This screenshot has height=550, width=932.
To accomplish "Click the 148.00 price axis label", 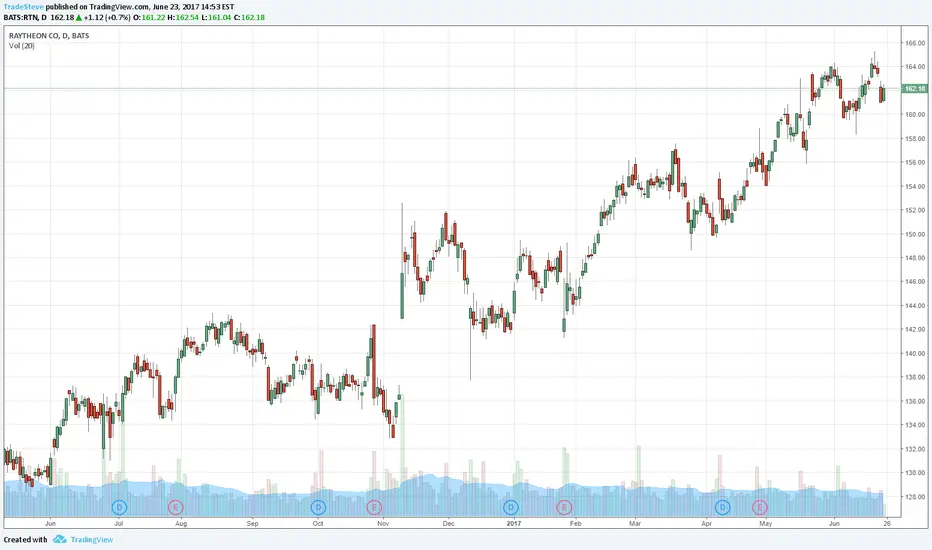I will pyautogui.click(x=915, y=258).
